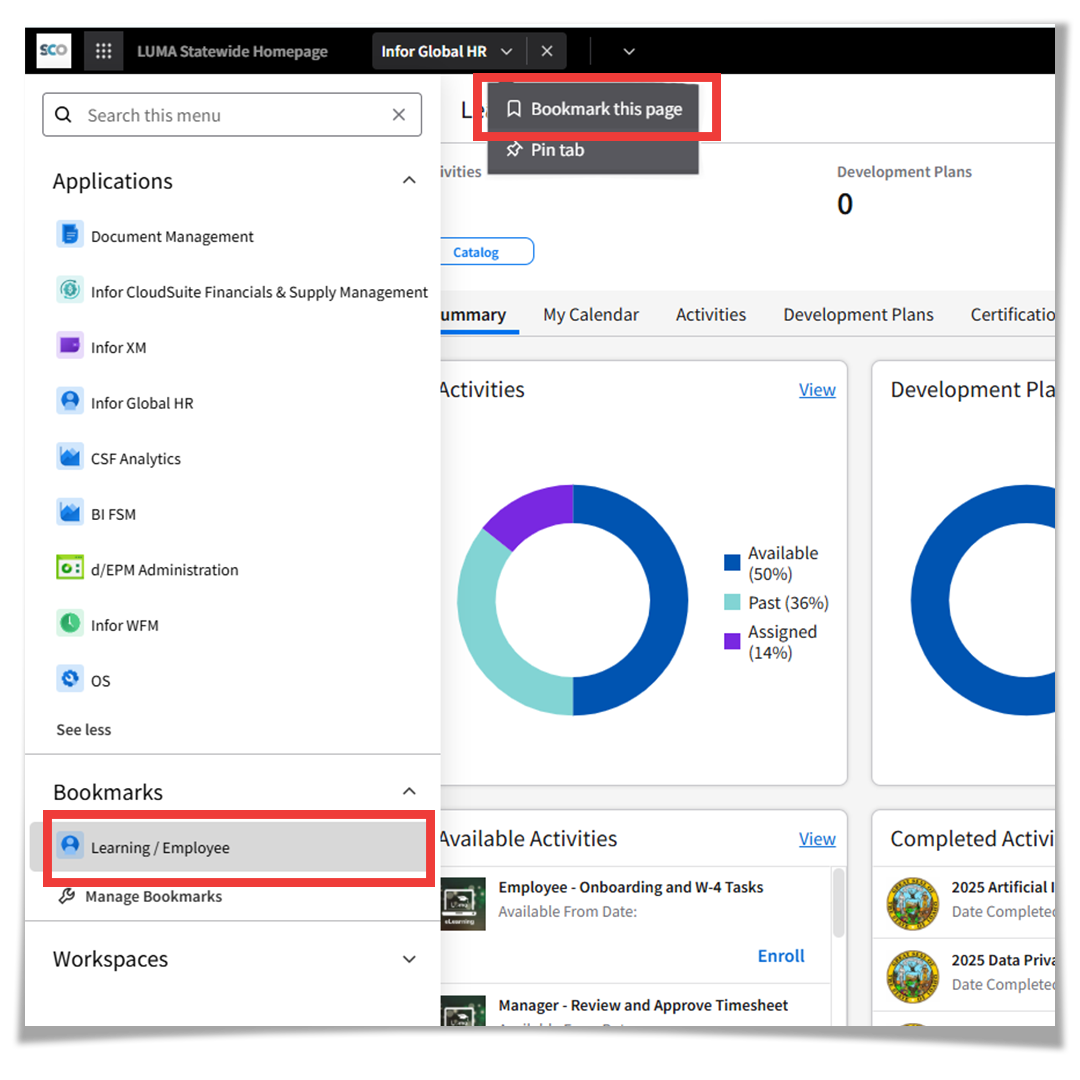Click the Learning / Employee bookmark icon
Viewport: 1080px width, 1080px height.
click(70, 846)
